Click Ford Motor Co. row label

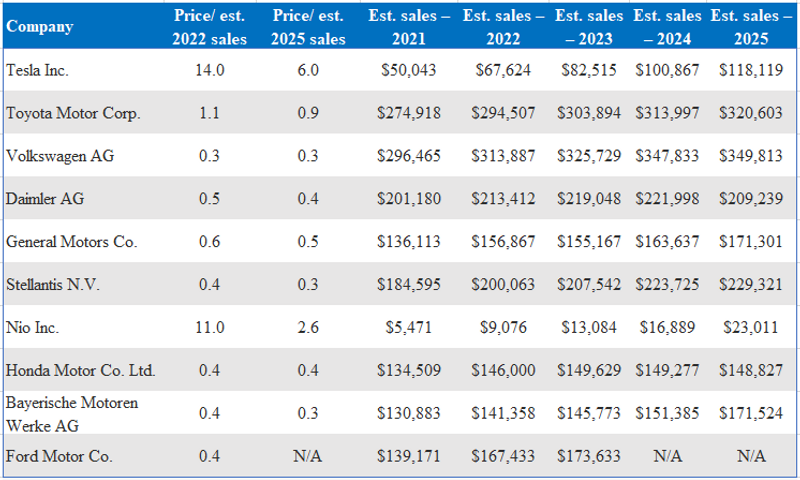coord(59,456)
